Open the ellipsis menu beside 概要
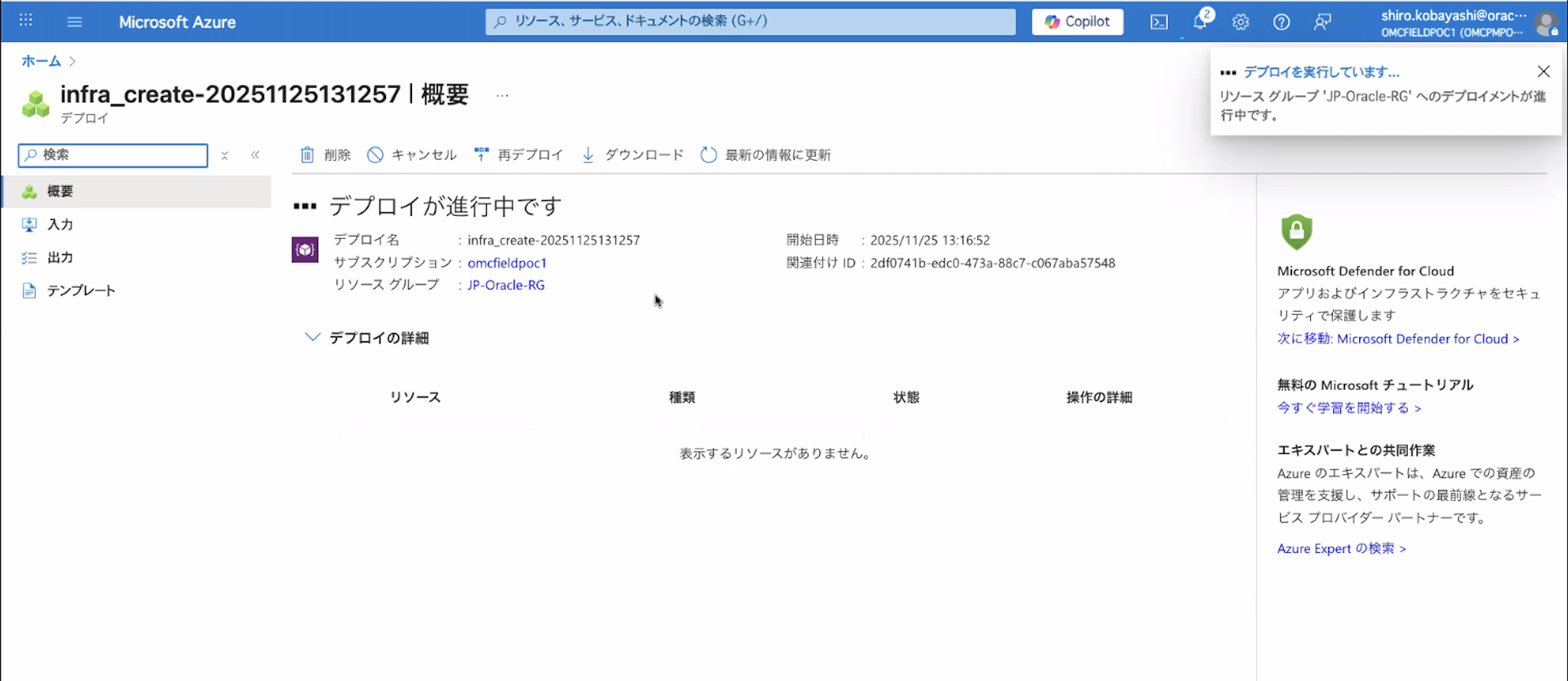The image size is (1568, 681). [x=502, y=95]
